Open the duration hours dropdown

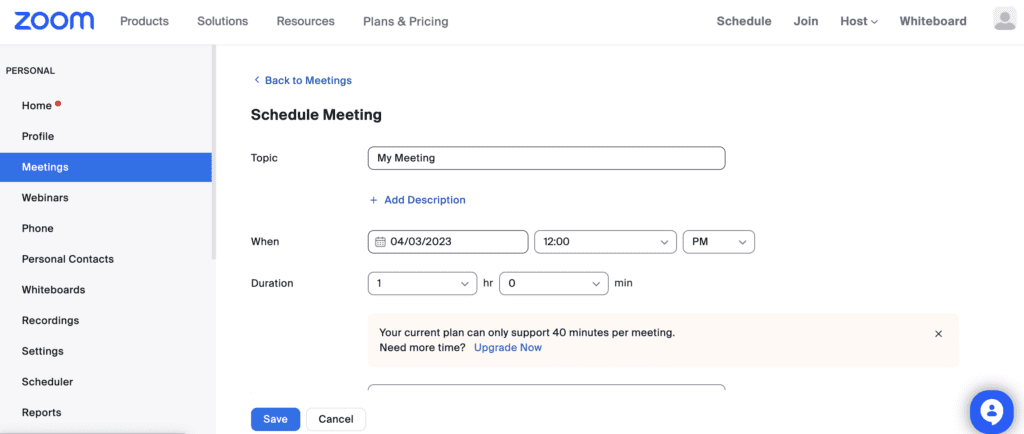point(423,283)
